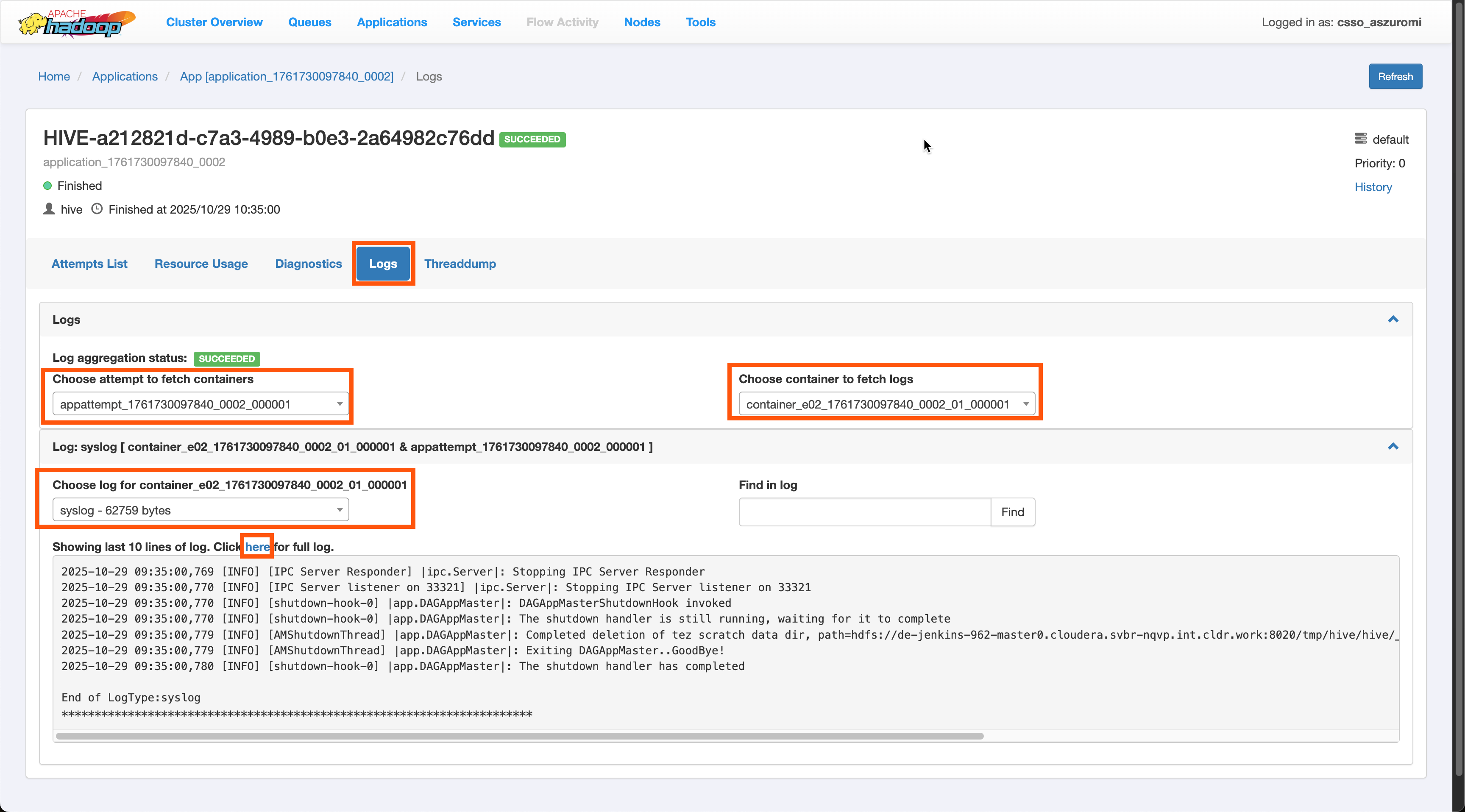
Task: Click the 'here' full log link
Action: click(257, 546)
